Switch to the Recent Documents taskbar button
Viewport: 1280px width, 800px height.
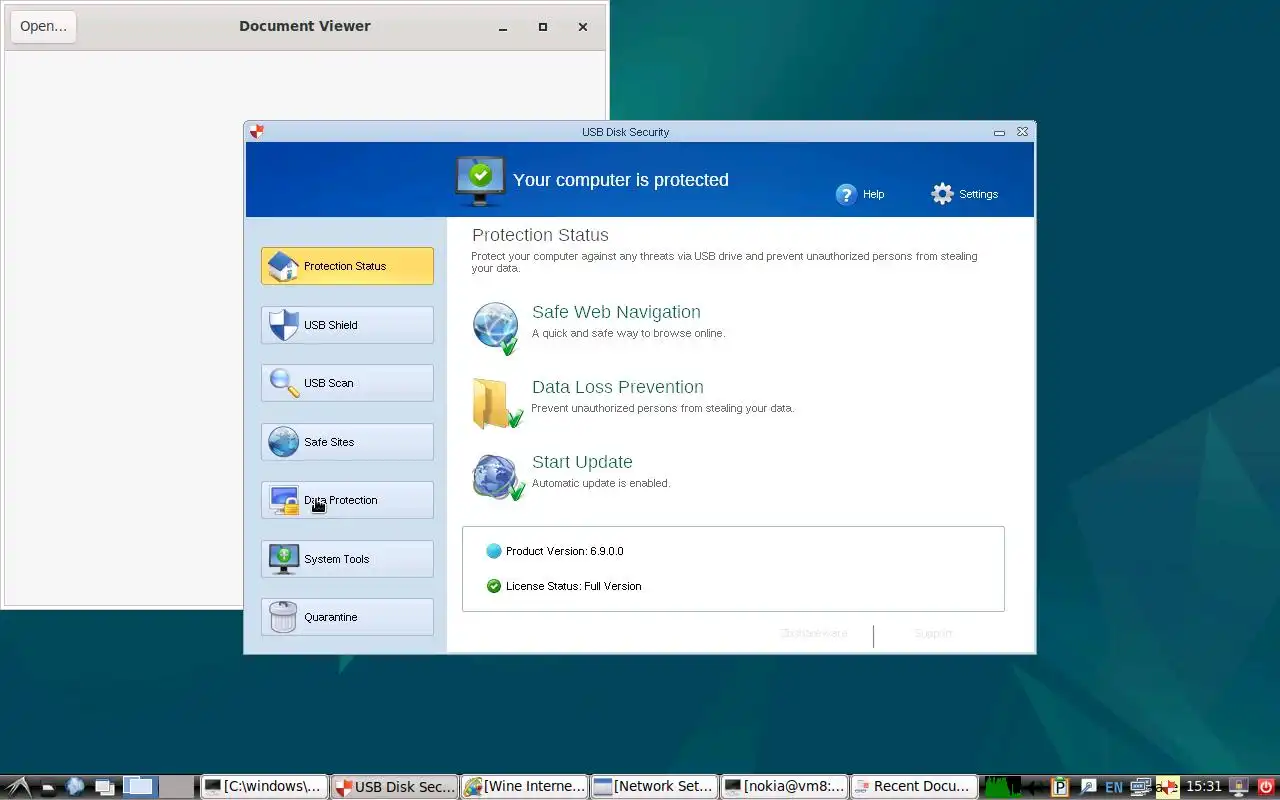(914, 787)
